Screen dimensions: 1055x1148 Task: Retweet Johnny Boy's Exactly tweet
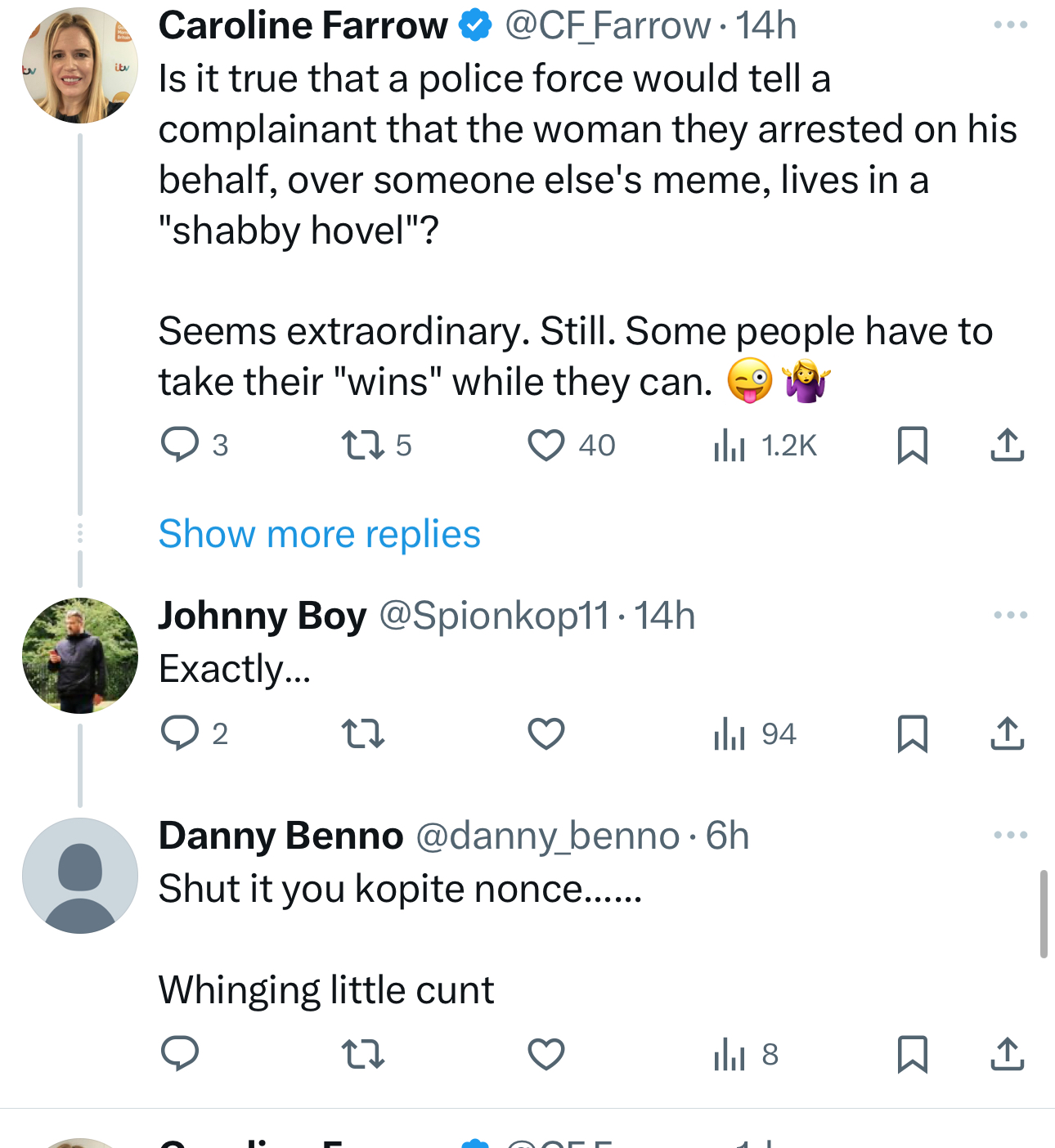(362, 733)
